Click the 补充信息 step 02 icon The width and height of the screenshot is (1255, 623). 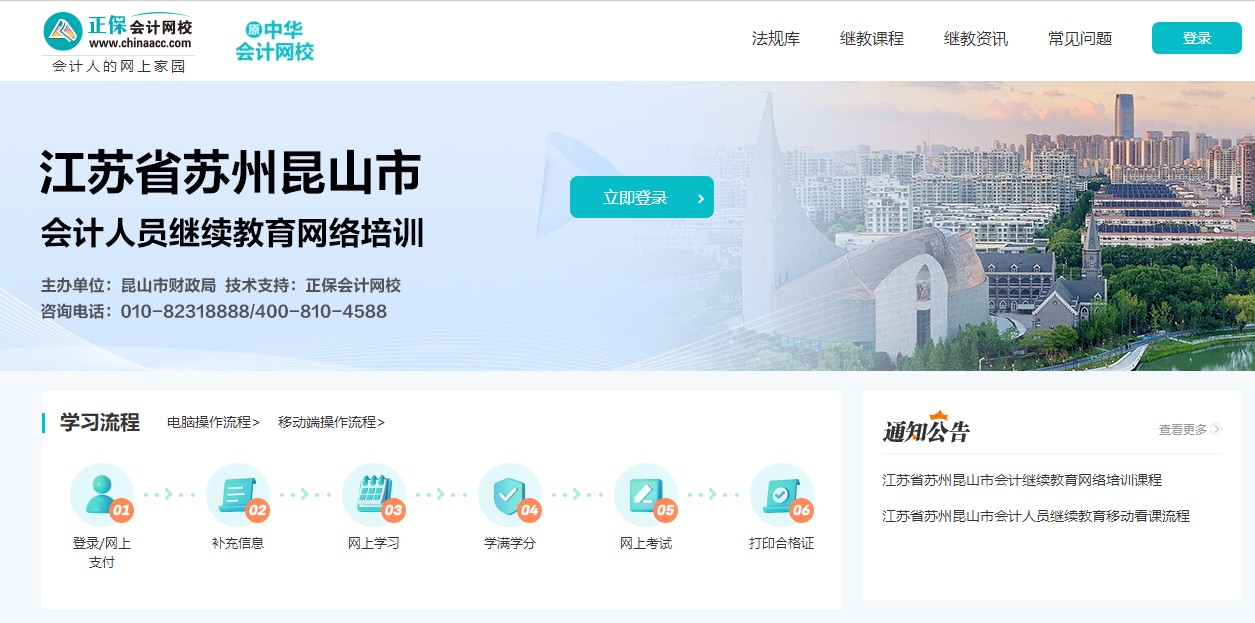click(238, 494)
